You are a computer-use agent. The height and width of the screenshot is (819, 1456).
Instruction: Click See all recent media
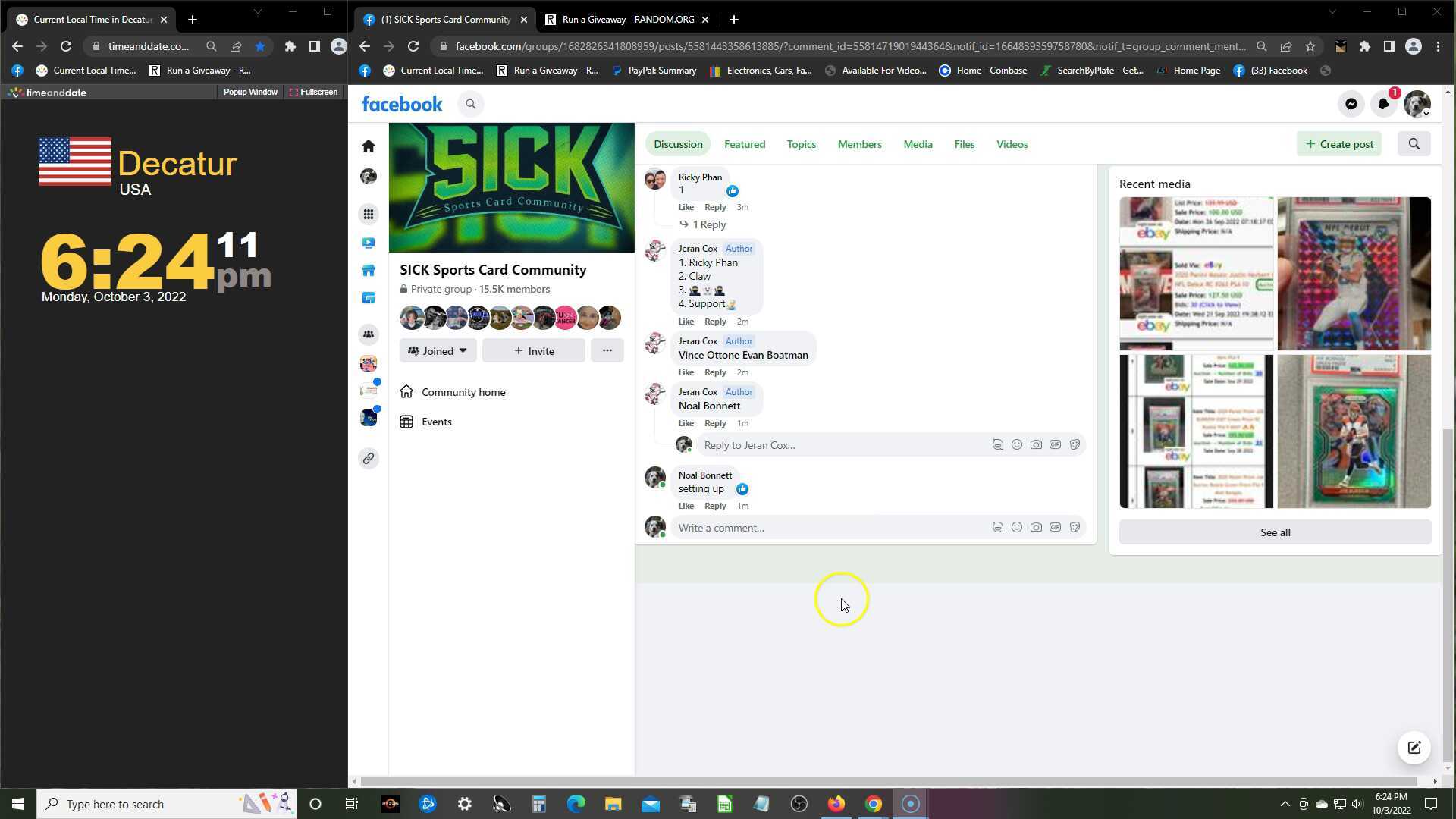tap(1275, 532)
